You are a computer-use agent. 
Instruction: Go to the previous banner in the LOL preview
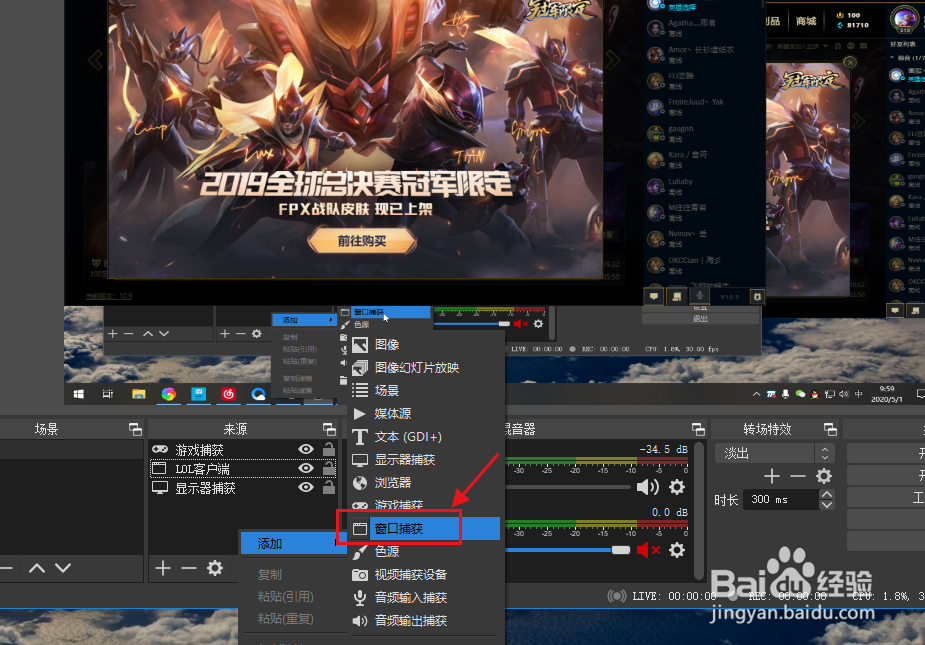tap(95, 60)
